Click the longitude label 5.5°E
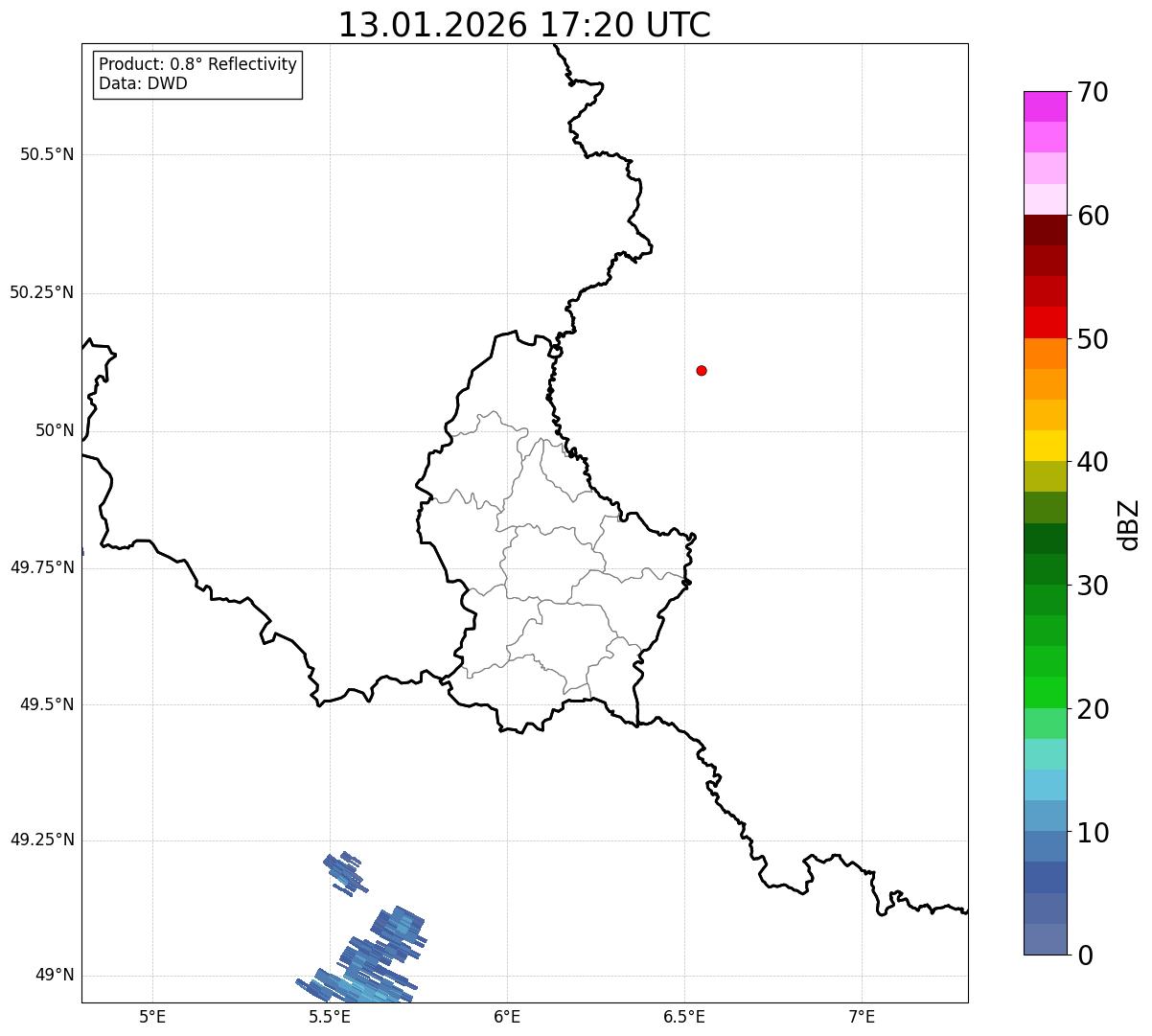Screen dimensions: 1152x1036 click(330, 1016)
